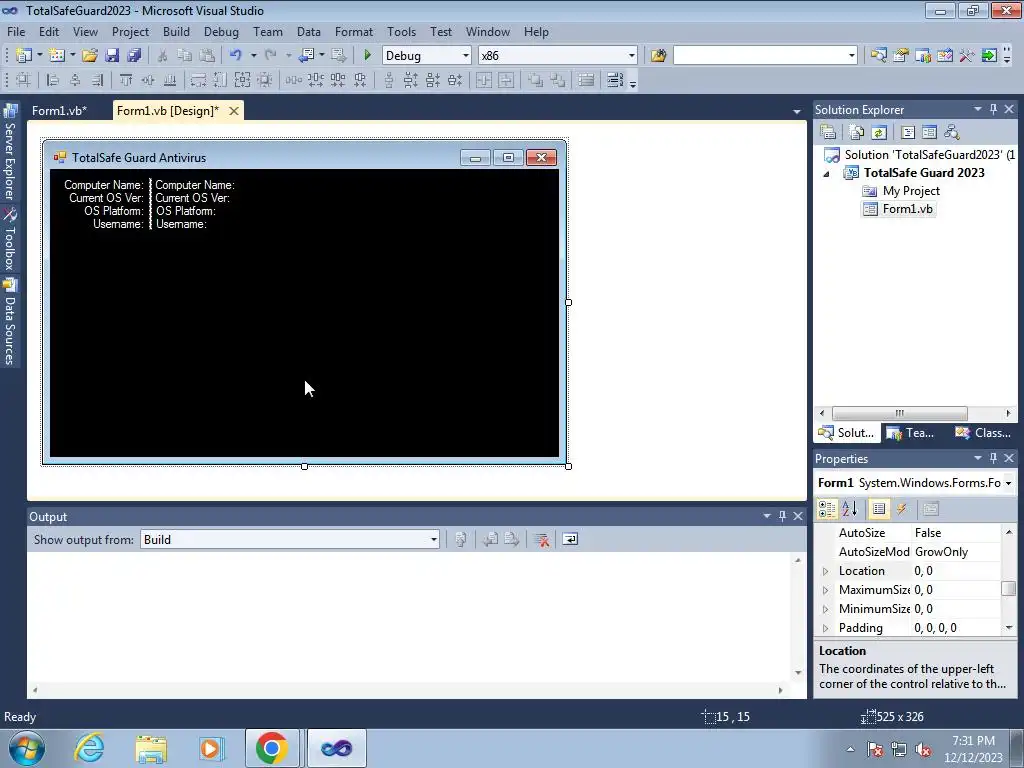Toggle Alphabetical sort in Properties panel

pos(850,509)
